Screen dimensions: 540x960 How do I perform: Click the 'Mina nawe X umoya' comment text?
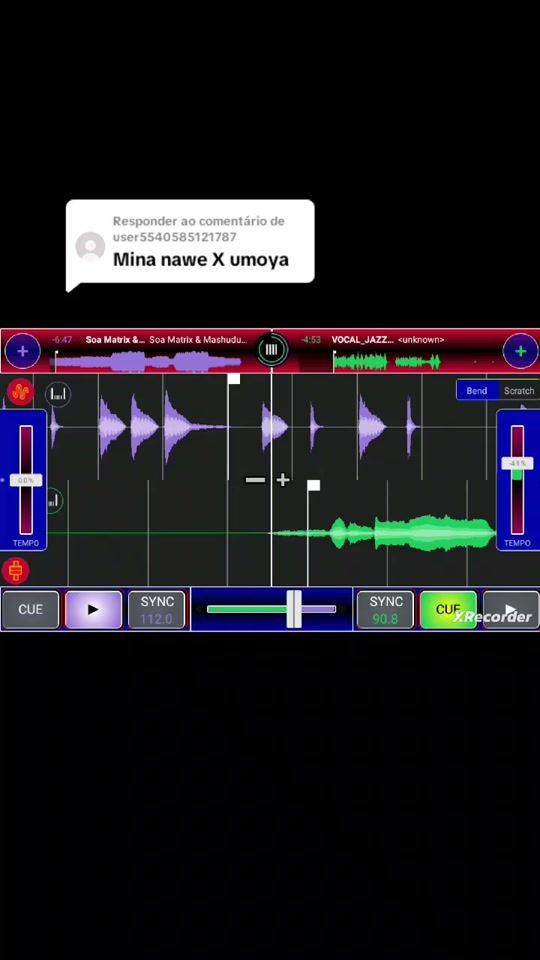[x=201, y=260]
